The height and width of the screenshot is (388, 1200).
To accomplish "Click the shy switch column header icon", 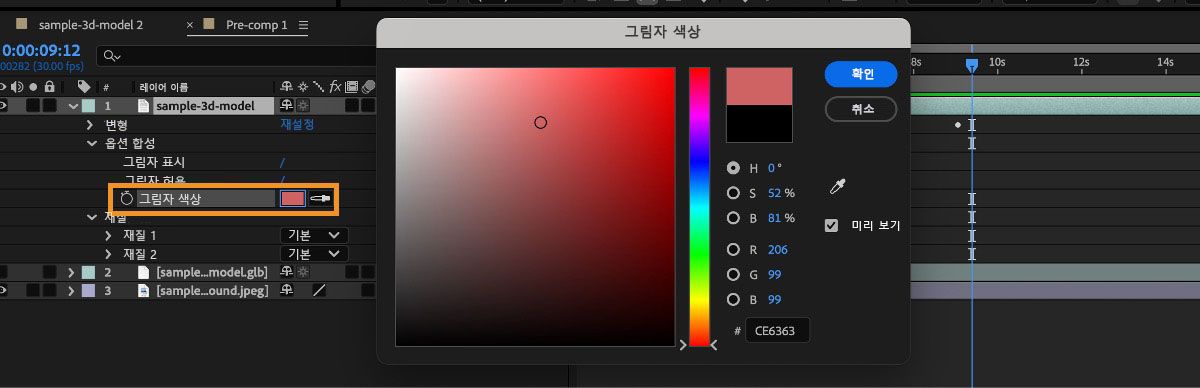I will point(288,87).
